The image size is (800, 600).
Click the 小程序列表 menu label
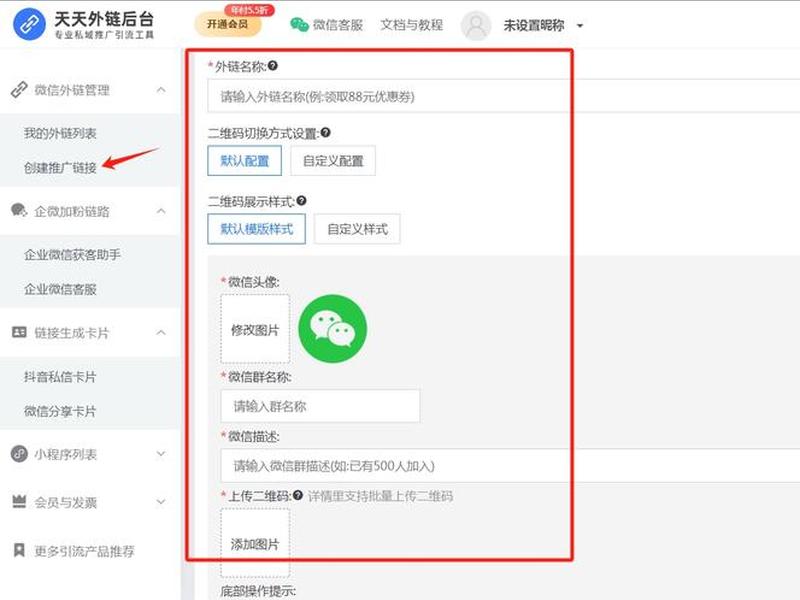tap(66, 454)
